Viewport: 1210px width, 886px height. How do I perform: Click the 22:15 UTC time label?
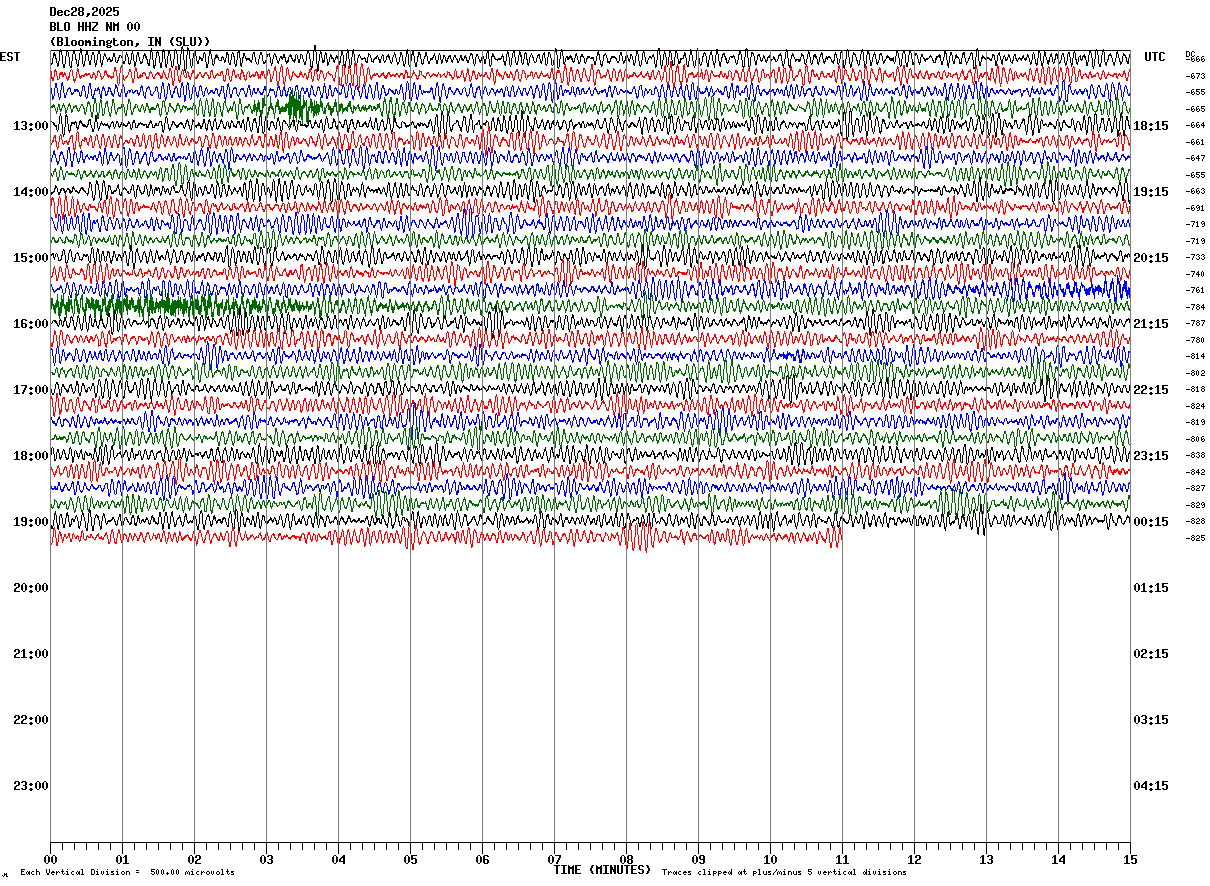tap(1151, 390)
